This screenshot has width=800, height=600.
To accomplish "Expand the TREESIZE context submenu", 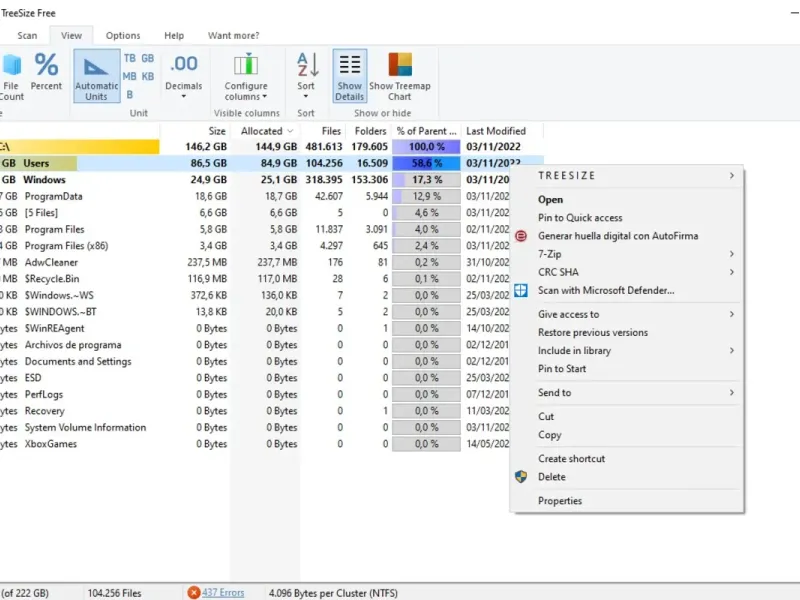I will click(627, 176).
